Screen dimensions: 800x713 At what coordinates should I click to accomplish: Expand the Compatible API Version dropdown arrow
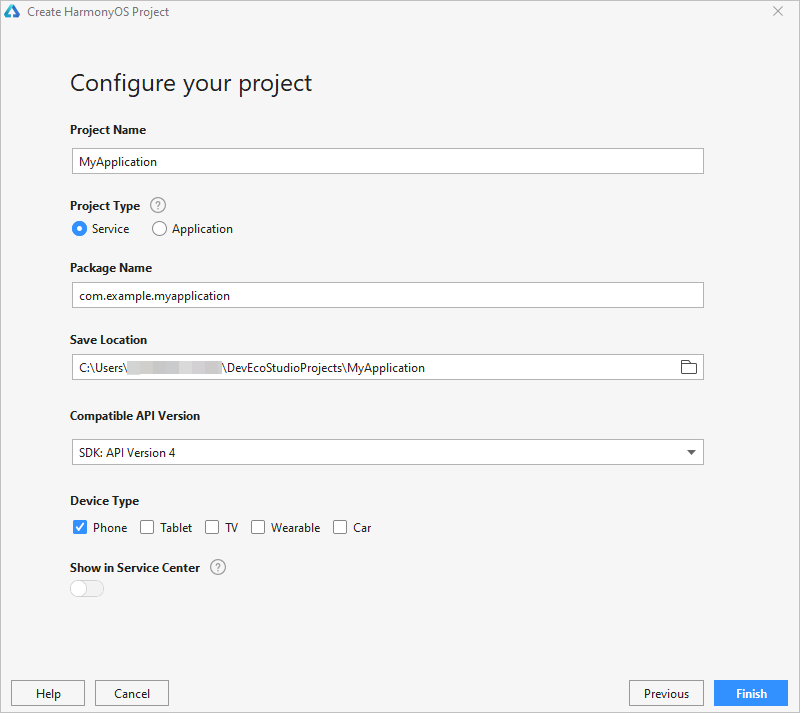[x=691, y=452]
